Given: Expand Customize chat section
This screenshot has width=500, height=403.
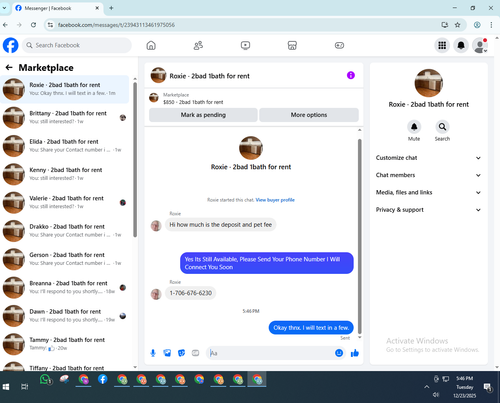Looking at the screenshot, I should click(x=428, y=158).
